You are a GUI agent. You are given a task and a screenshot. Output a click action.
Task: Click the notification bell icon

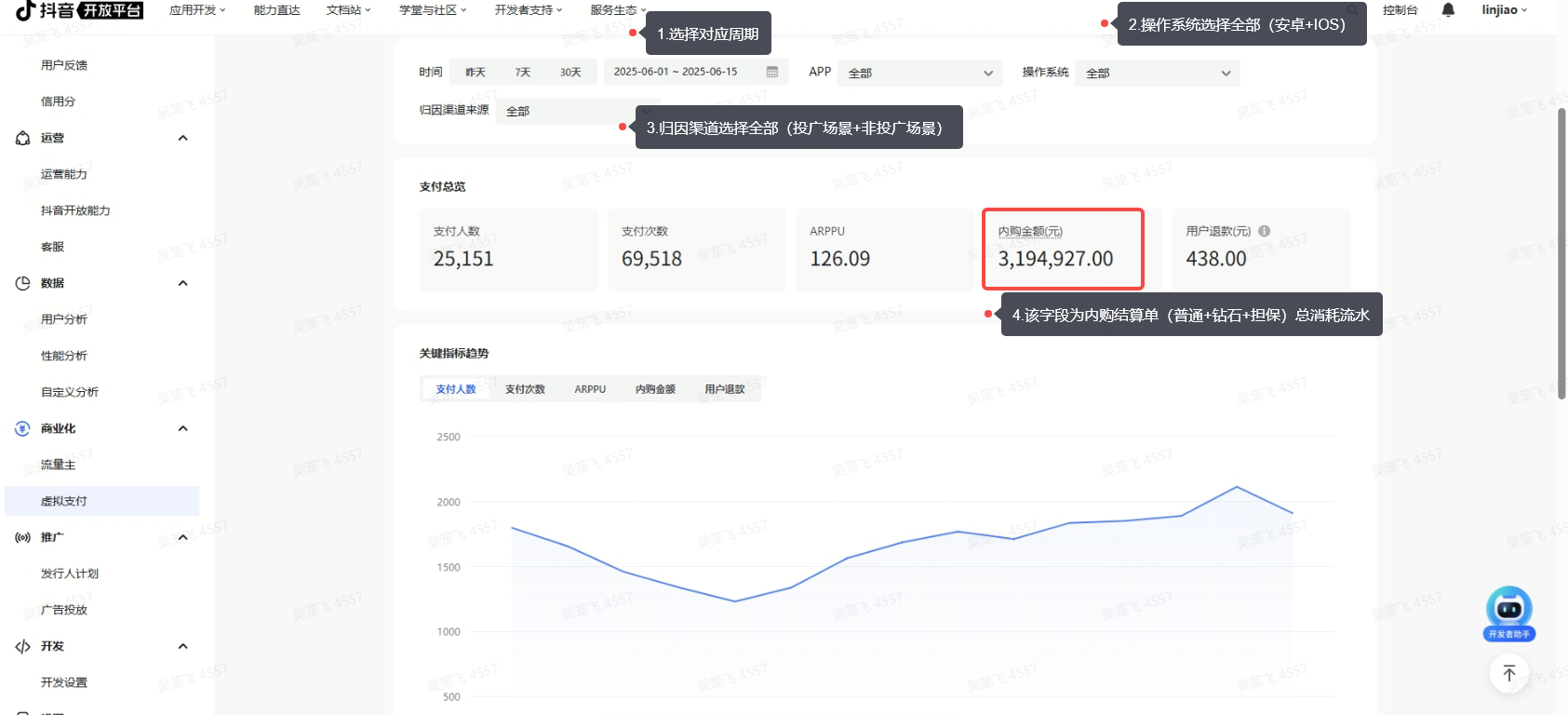1448,10
